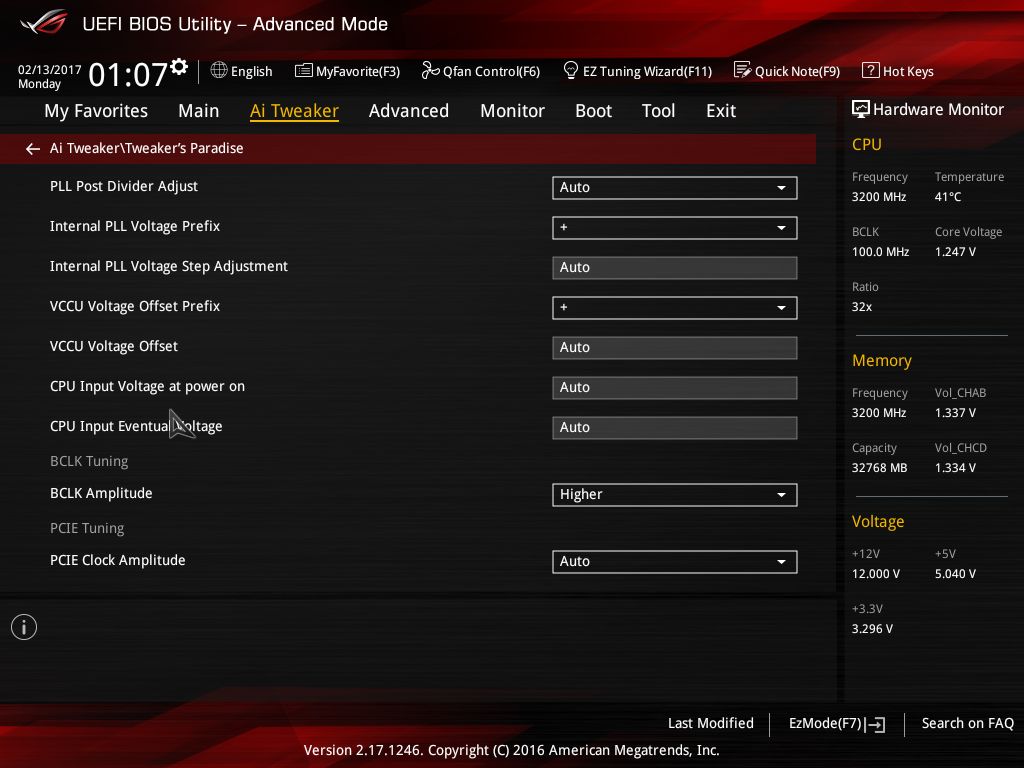Open the Tool tab
The width and height of the screenshot is (1024, 768).
pyautogui.click(x=658, y=111)
